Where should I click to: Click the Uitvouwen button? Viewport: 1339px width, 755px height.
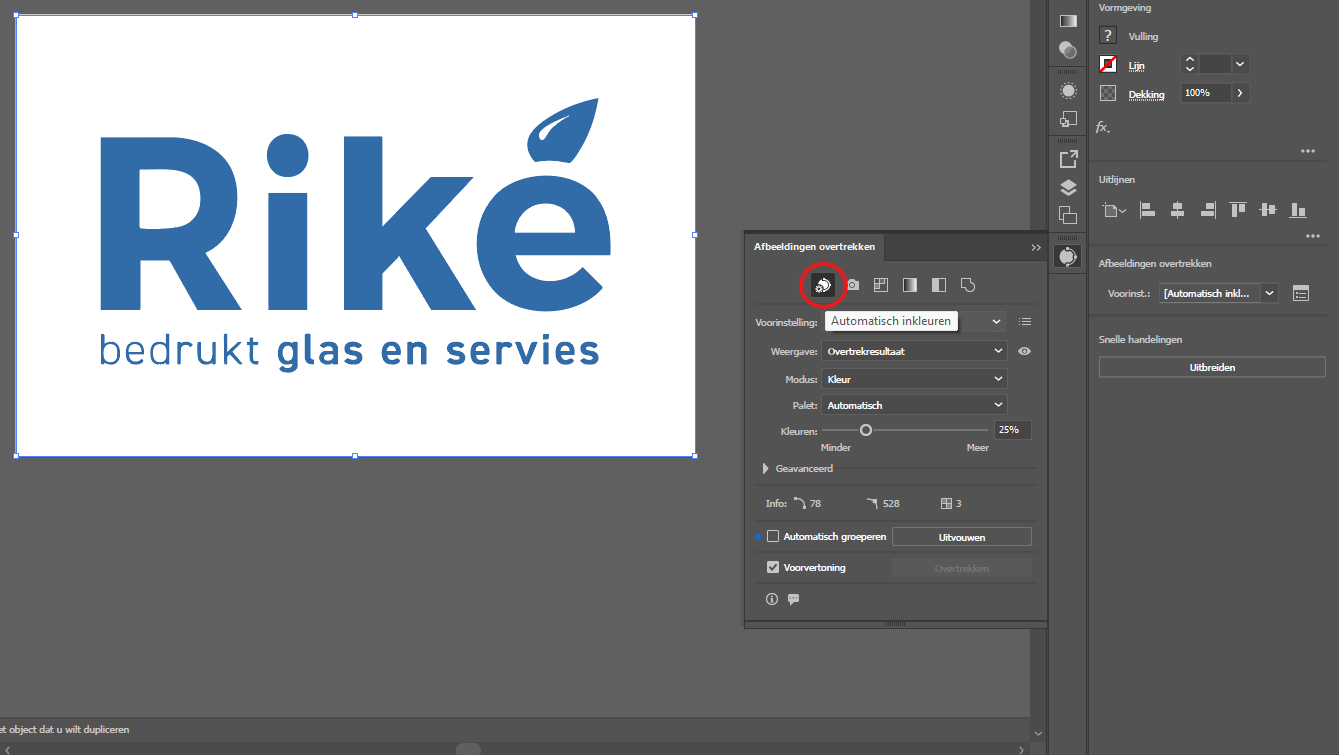pos(961,537)
